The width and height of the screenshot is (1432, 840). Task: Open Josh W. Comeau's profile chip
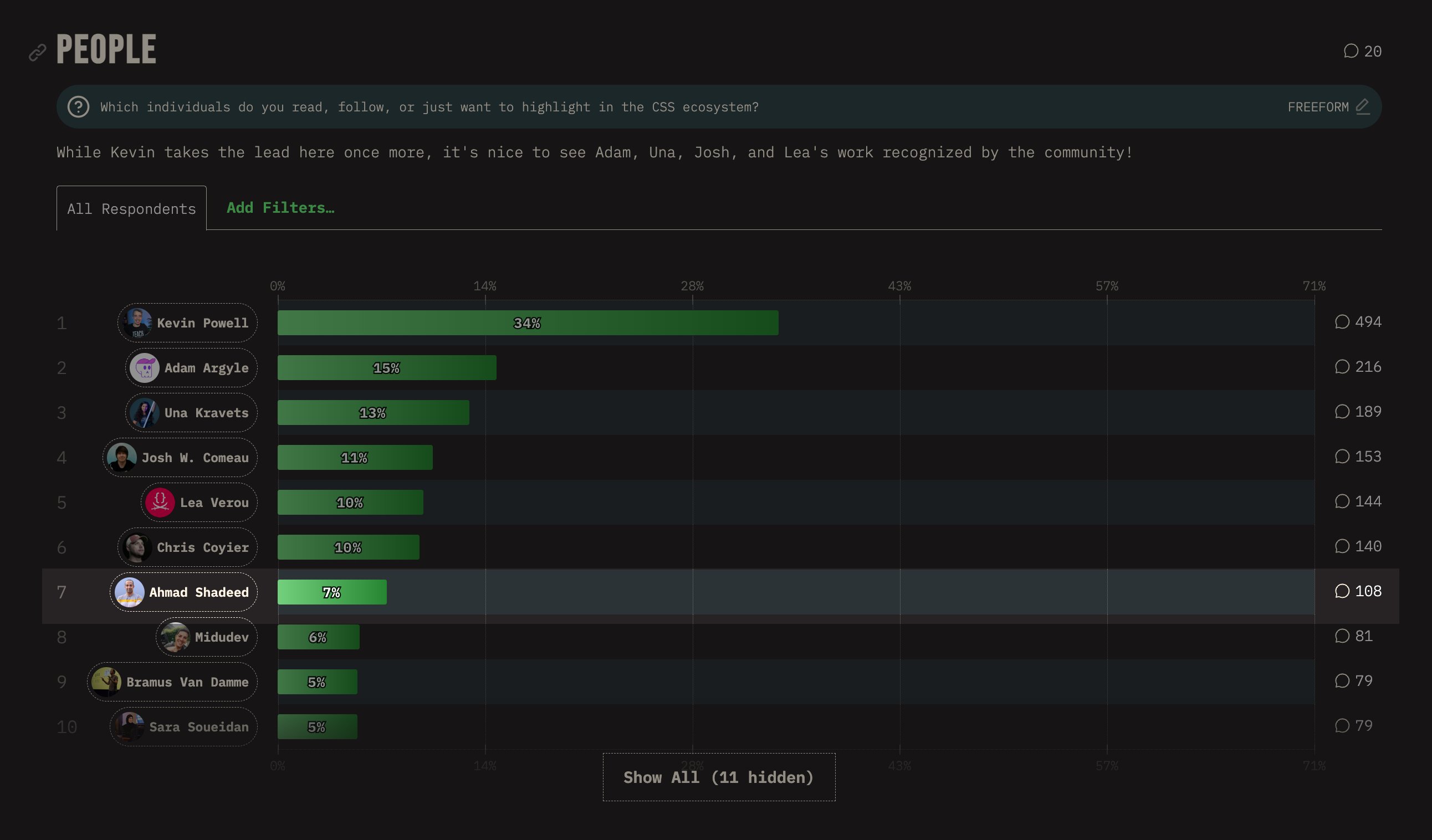tap(180, 458)
